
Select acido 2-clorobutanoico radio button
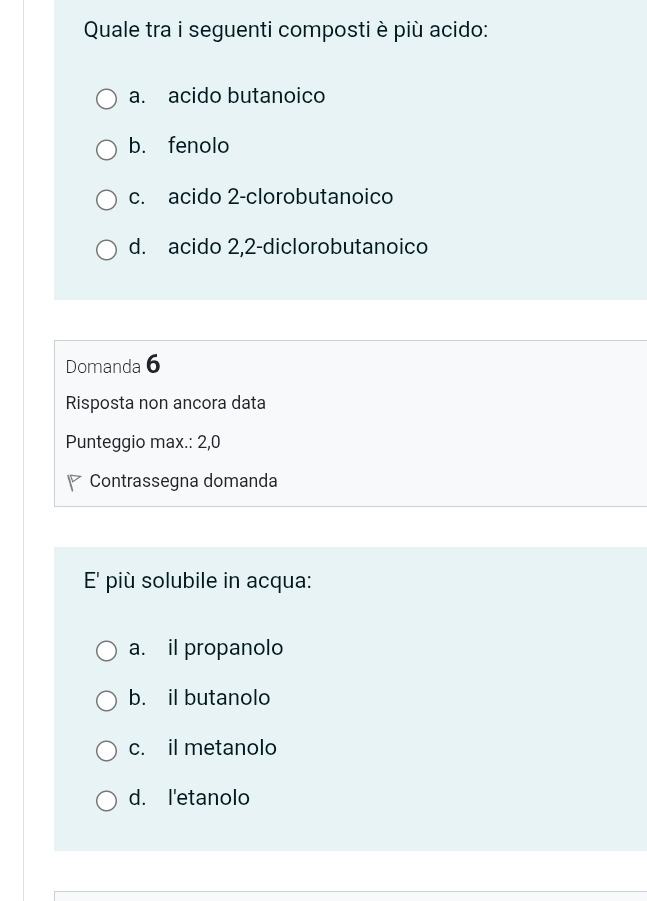point(106,199)
